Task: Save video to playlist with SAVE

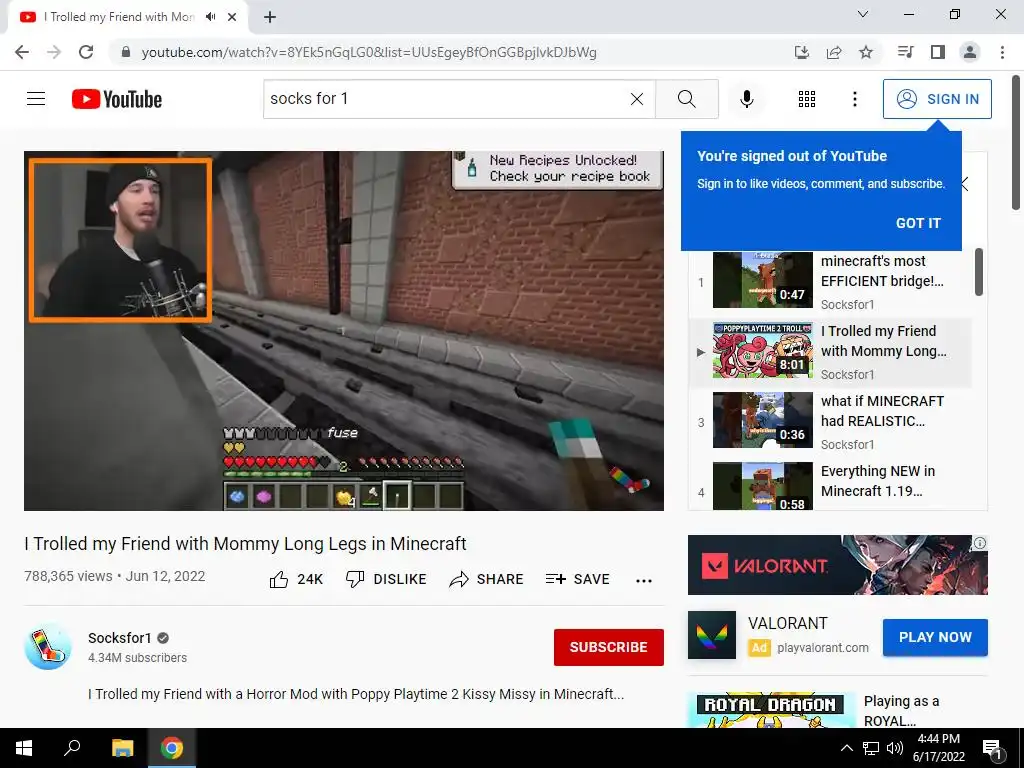Action: click(x=578, y=579)
